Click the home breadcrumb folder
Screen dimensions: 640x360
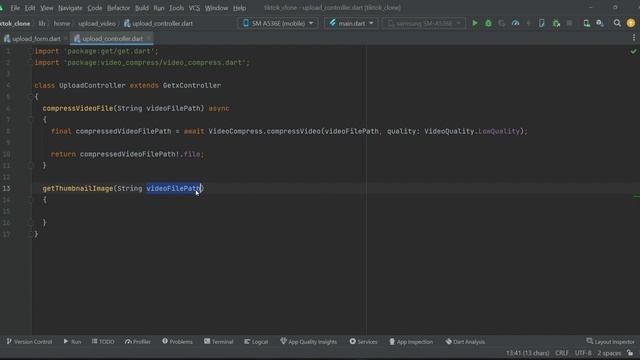point(62,24)
